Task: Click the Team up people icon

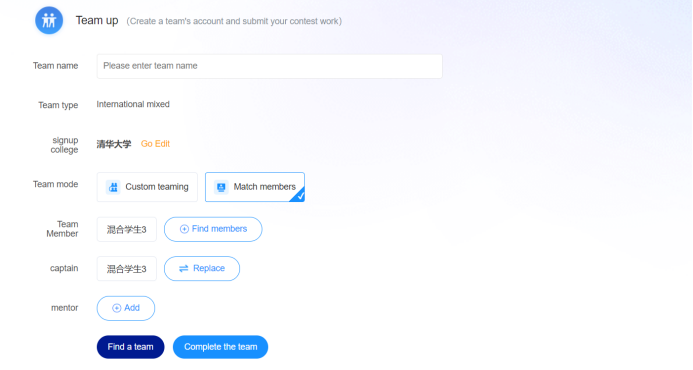Action: tap(49, 20)
